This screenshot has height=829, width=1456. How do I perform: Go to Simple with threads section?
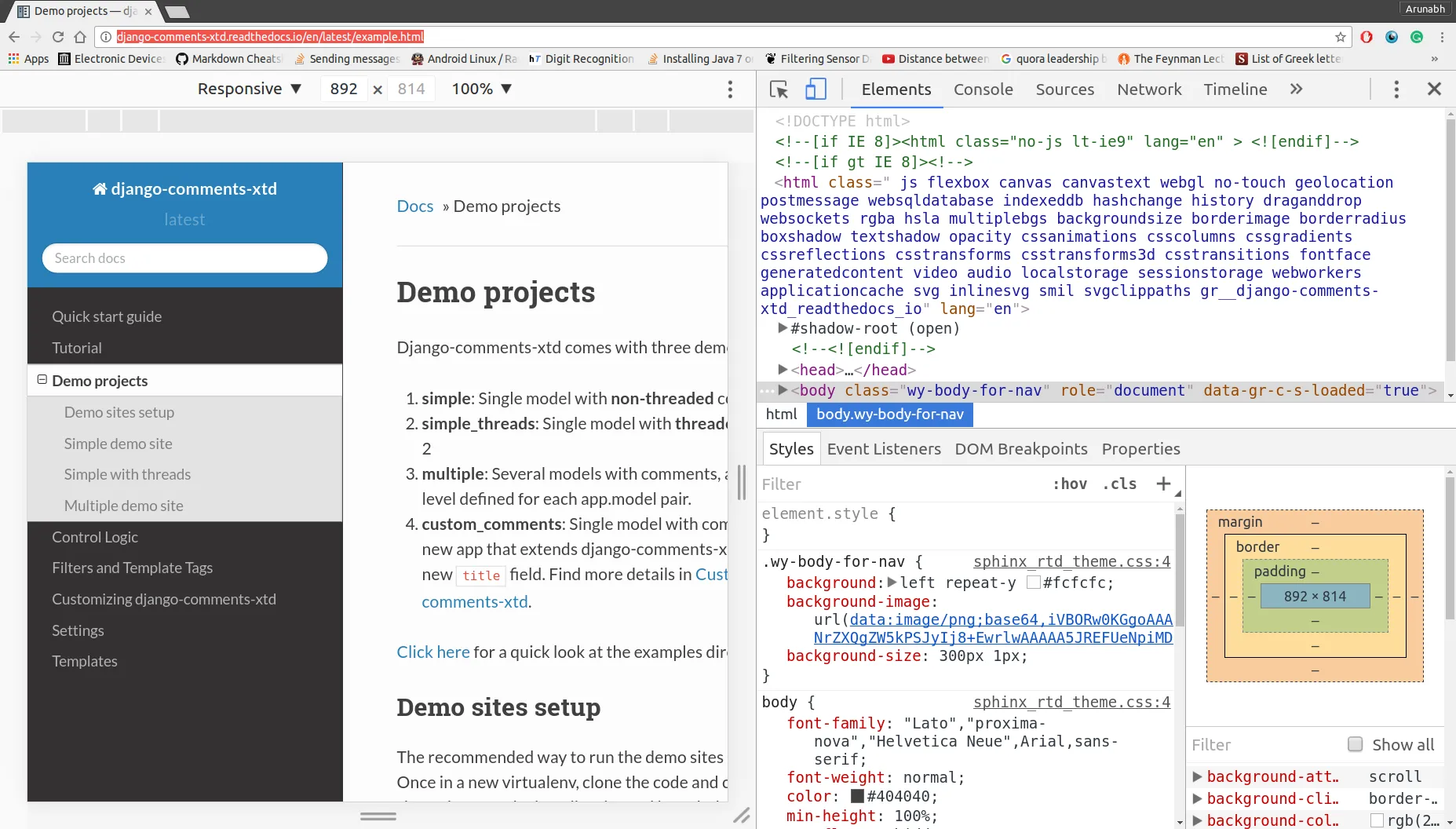coord(128,474)
